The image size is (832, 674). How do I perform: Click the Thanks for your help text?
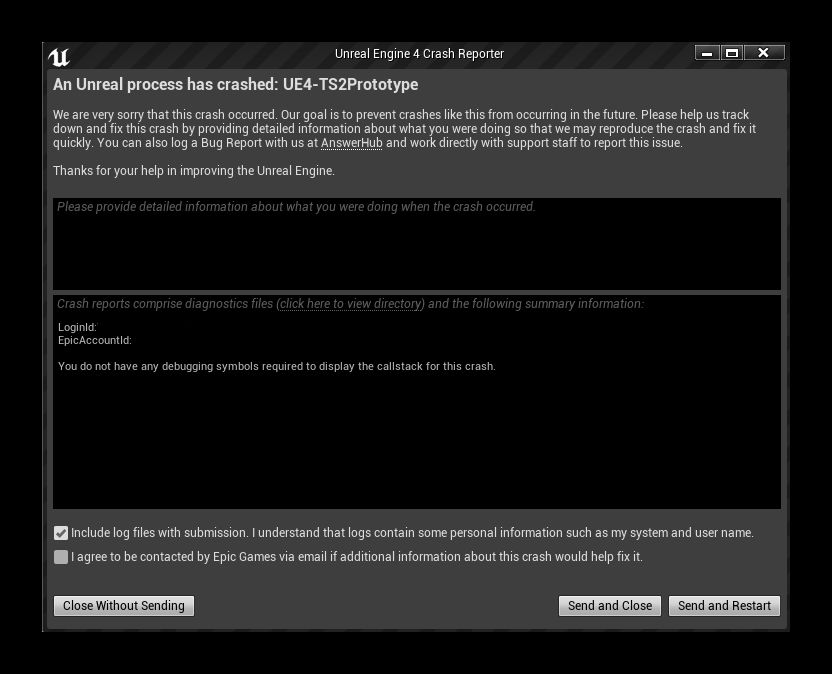[x=194, y=171]
